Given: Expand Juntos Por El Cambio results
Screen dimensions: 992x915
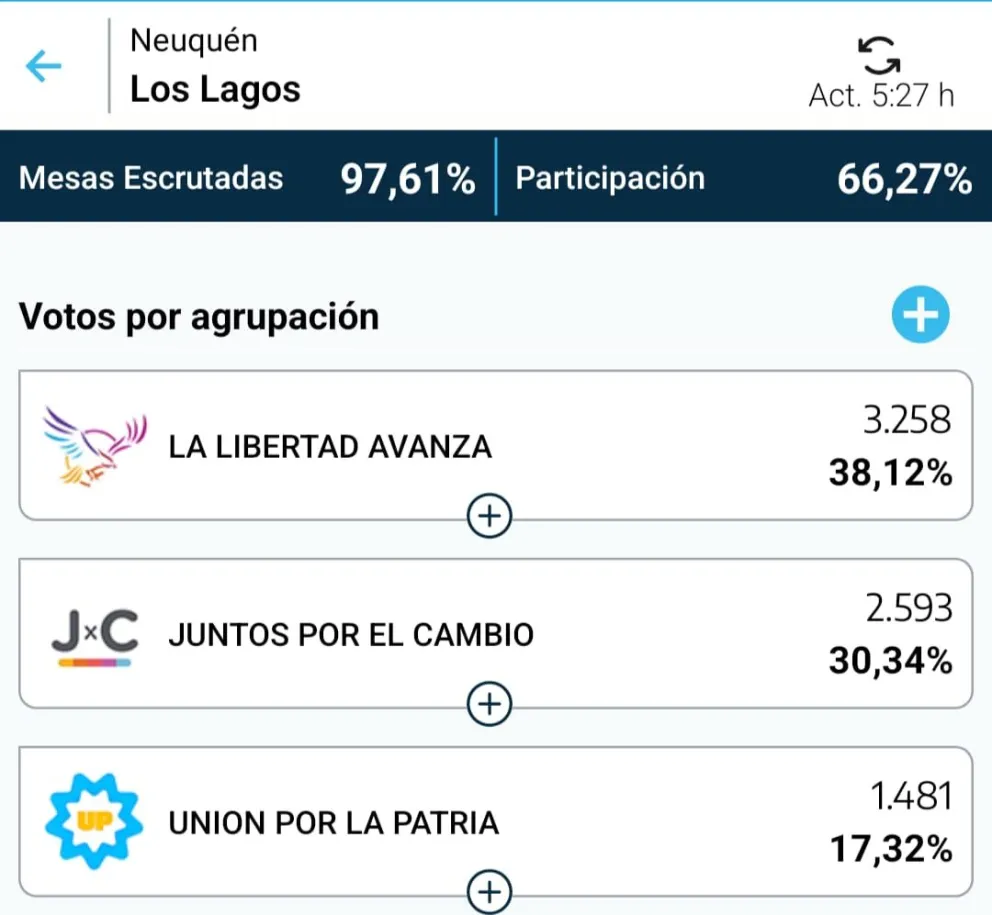Looking at the screenshot, I should tap(489, 704).
